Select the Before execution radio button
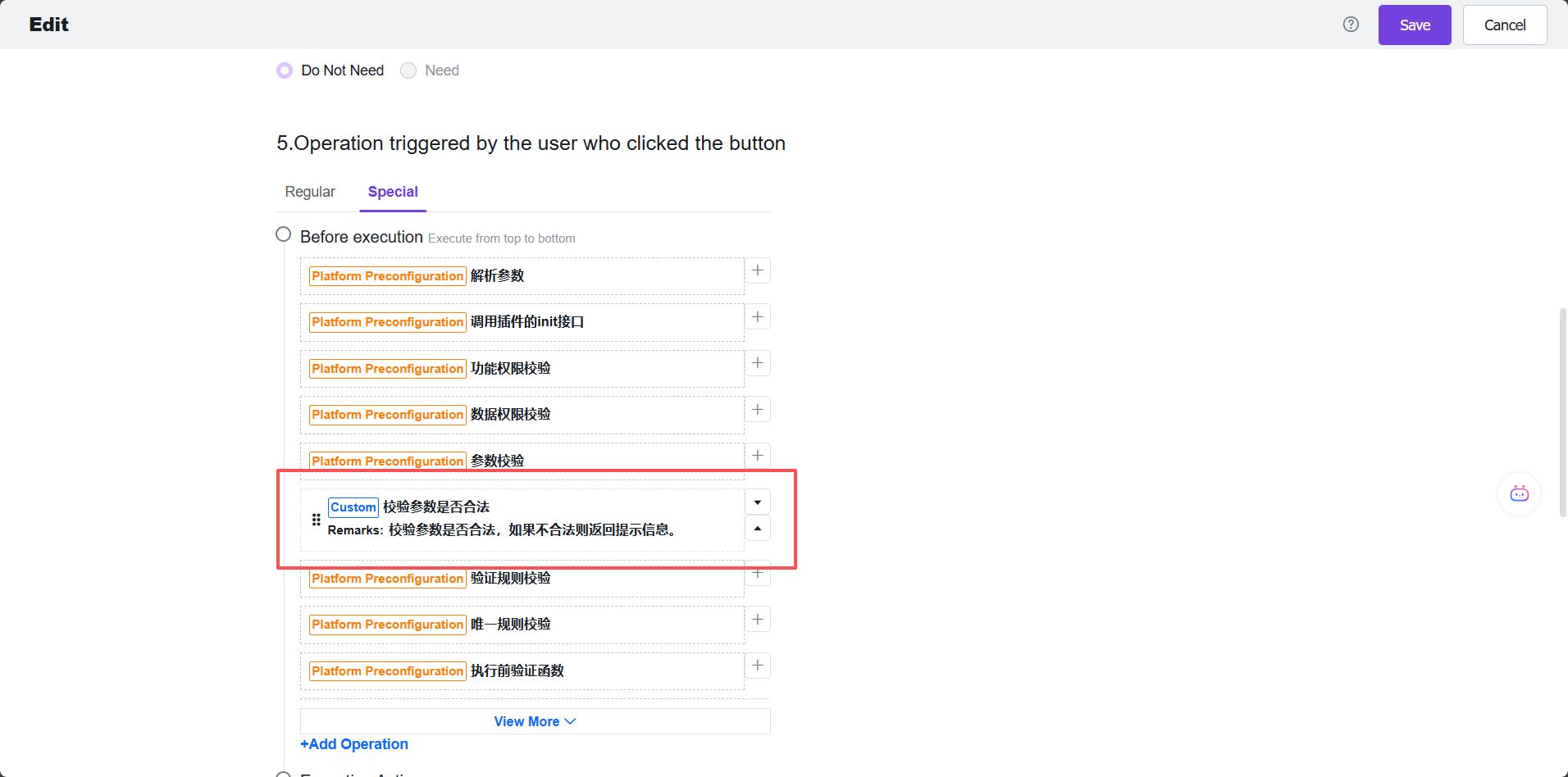Image resolution: width=1568 pixels, height=777 pixels. 283,234
